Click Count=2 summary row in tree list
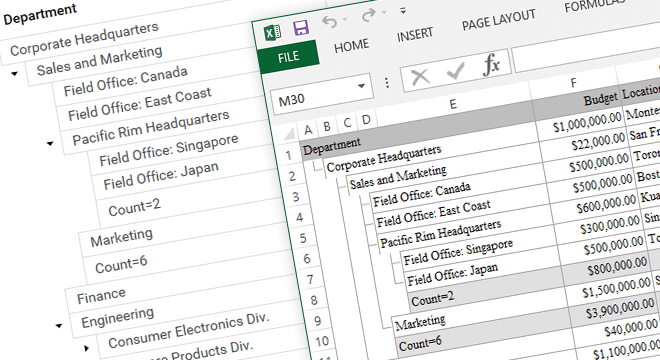This screenshot has height=360, width=660. 134,207
